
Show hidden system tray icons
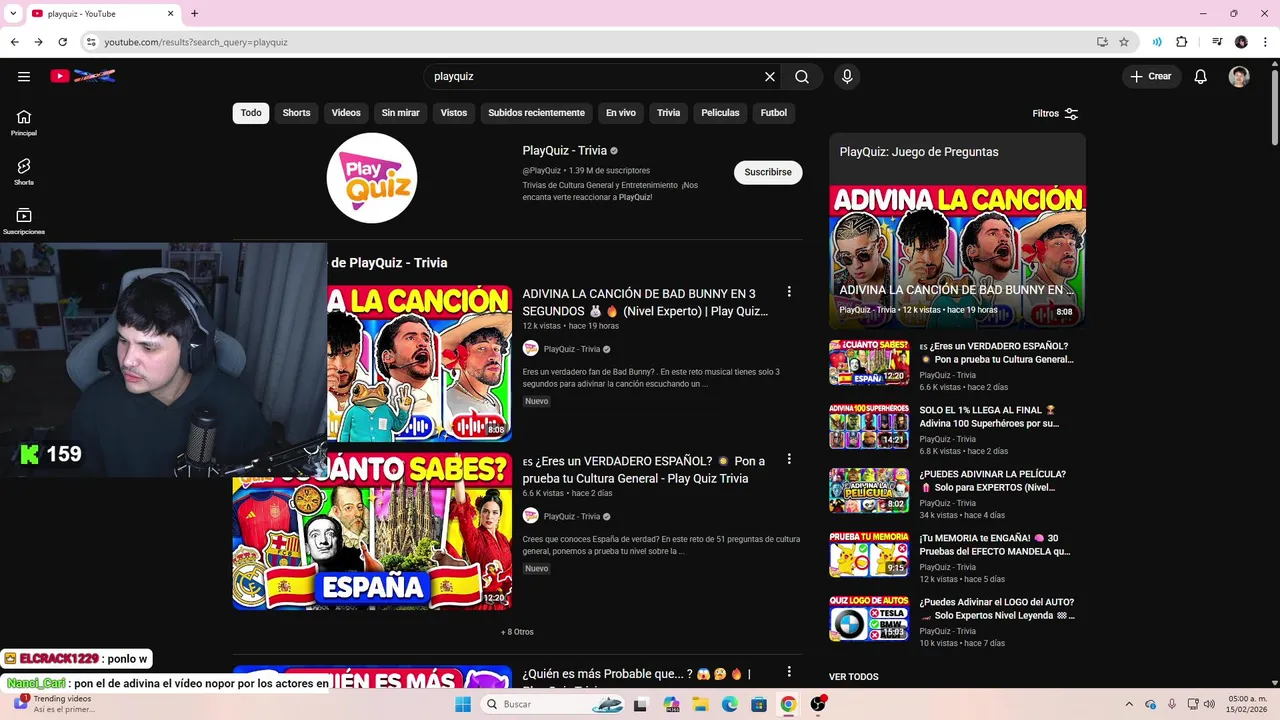pos(1129,704)
